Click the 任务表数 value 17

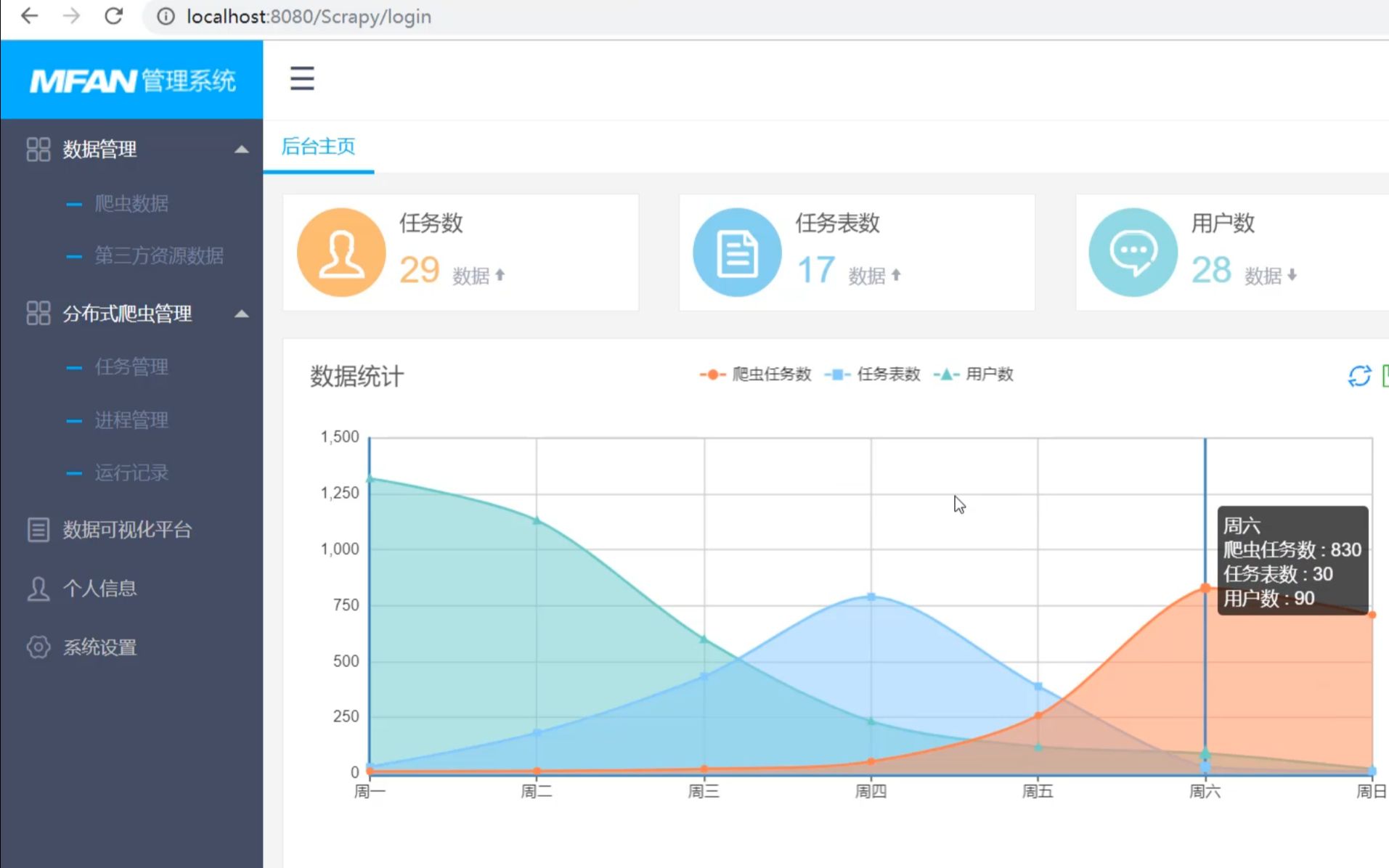(816, 270)
